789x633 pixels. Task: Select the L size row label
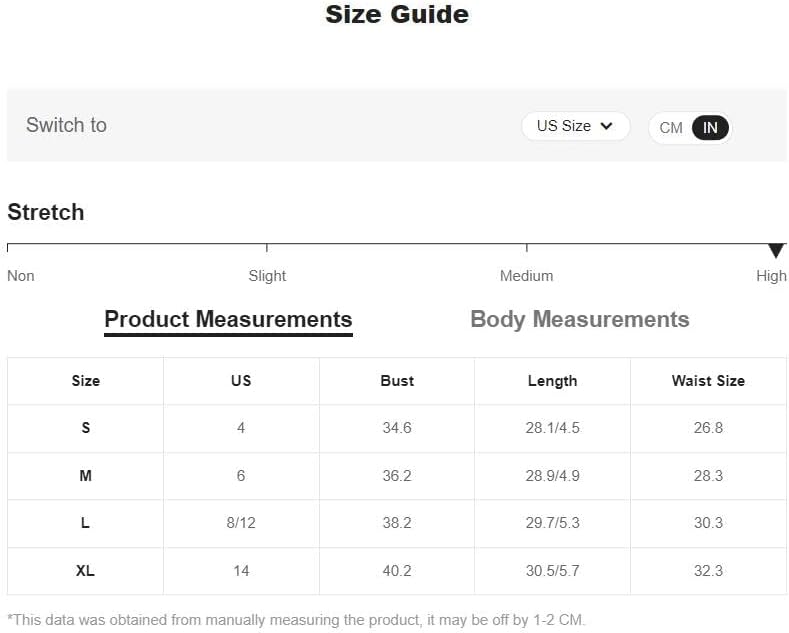(x=86, y=523)
